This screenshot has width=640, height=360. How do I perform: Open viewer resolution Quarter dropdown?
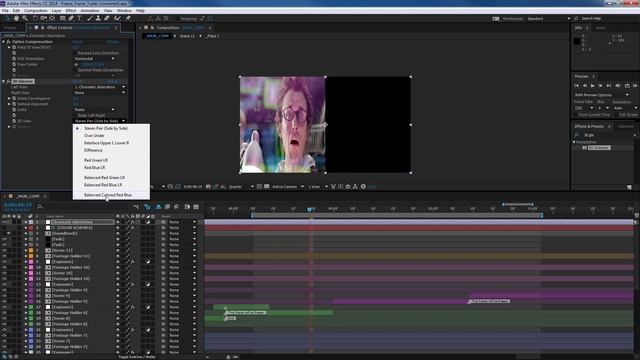coord(241,187)
